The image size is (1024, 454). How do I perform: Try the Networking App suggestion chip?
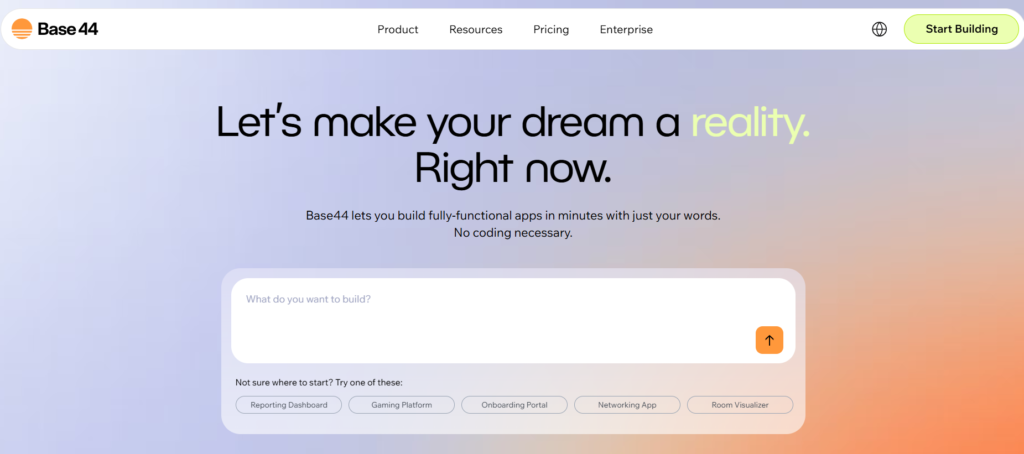tap(627, 405)
